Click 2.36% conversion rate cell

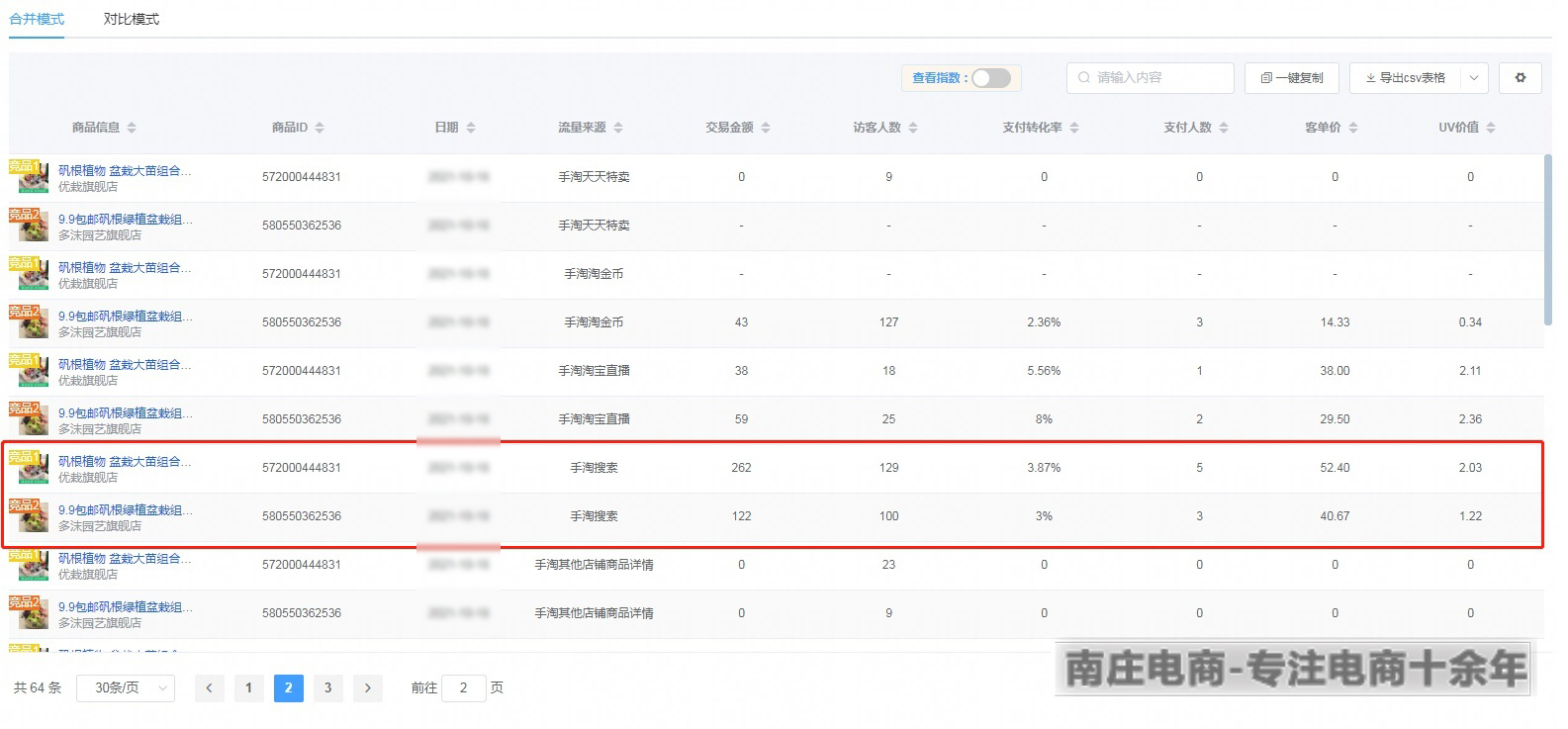coord(1044,322)
